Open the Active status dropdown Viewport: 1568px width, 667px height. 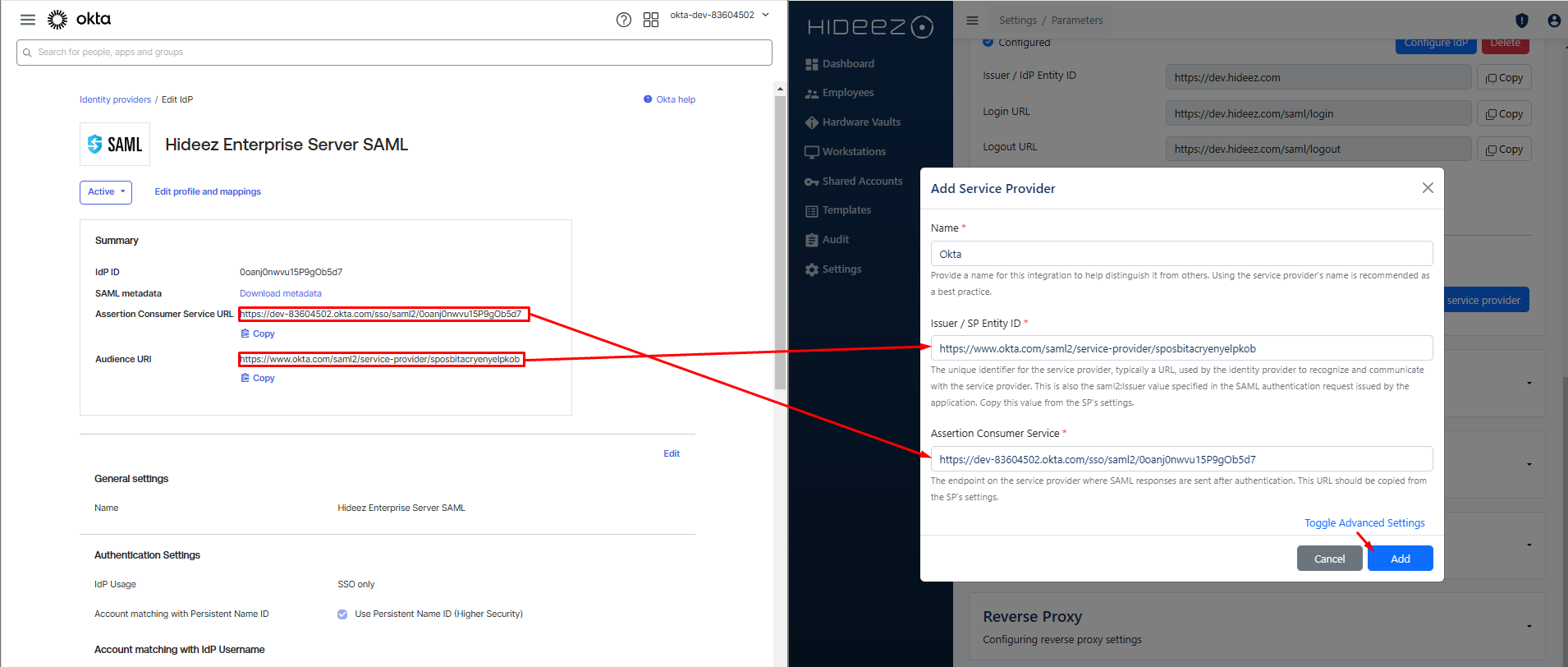coord(106,192)
